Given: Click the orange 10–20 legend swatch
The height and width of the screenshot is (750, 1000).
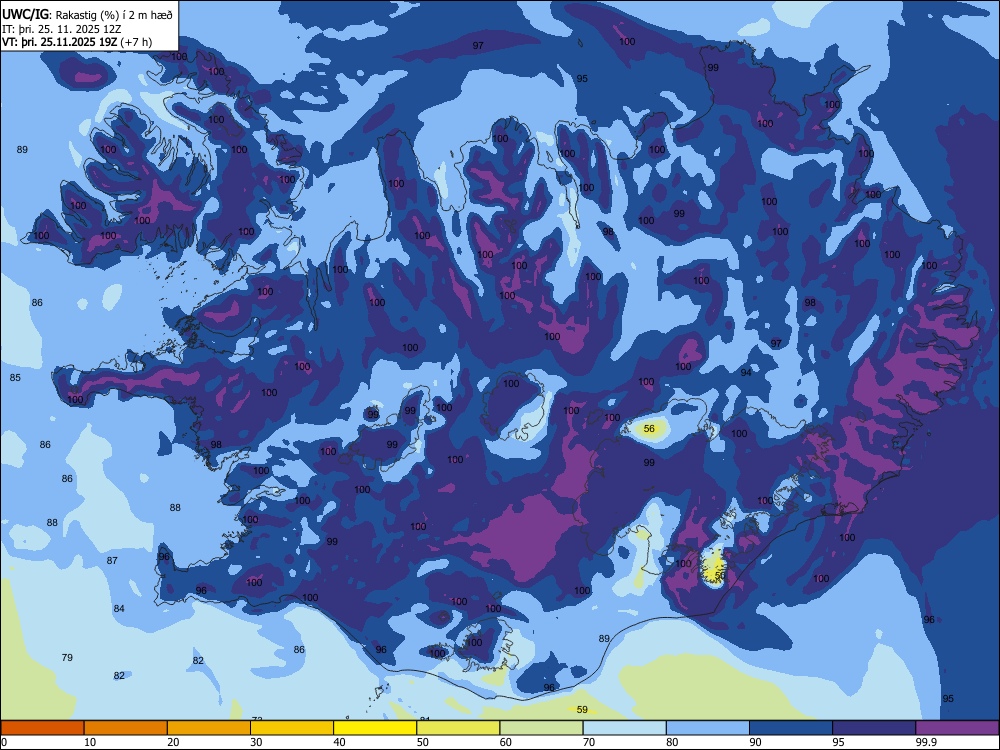Looking at the screenshot, I should point(126,728).
